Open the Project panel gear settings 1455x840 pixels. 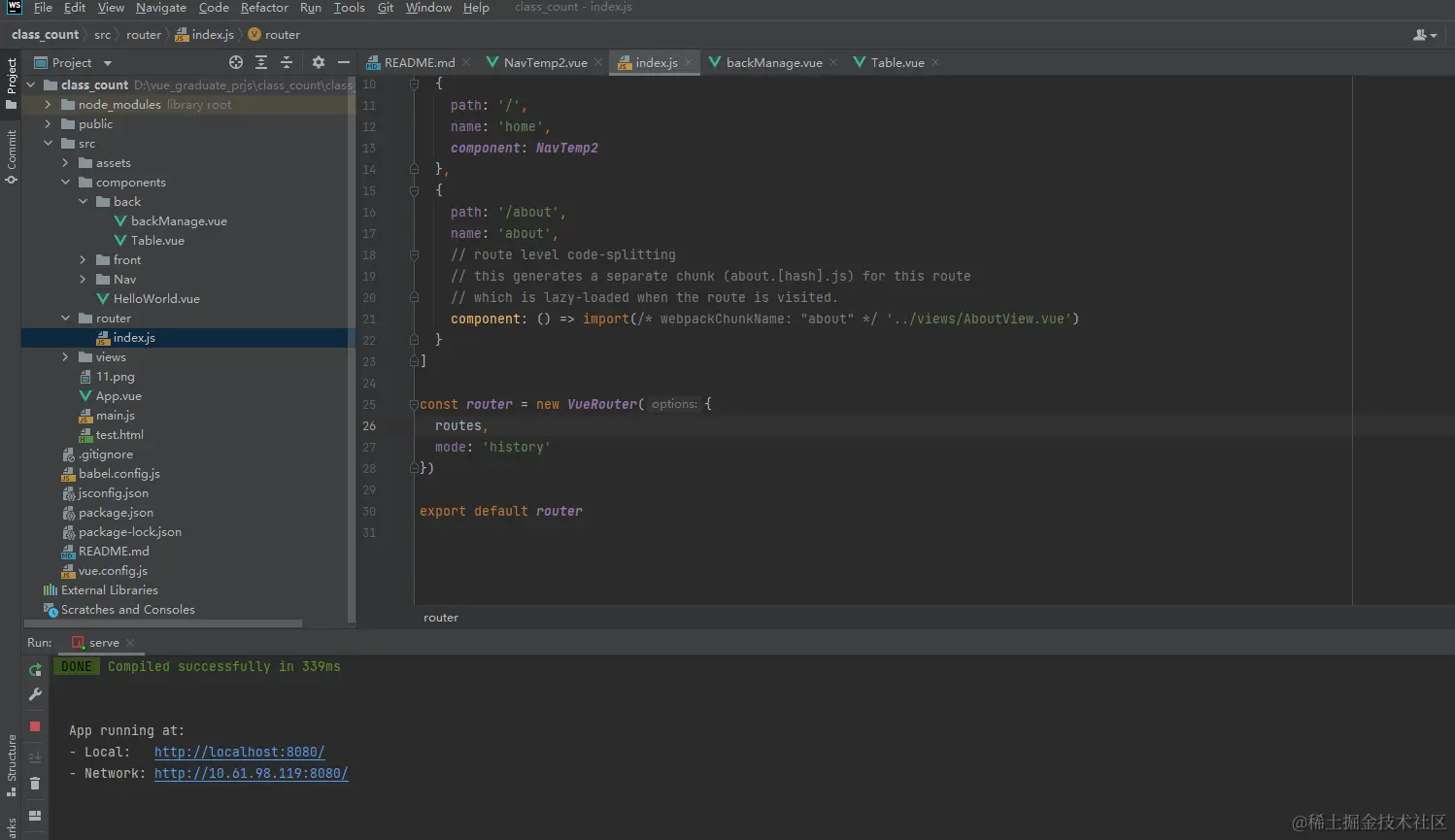click(x=318, y=62)
